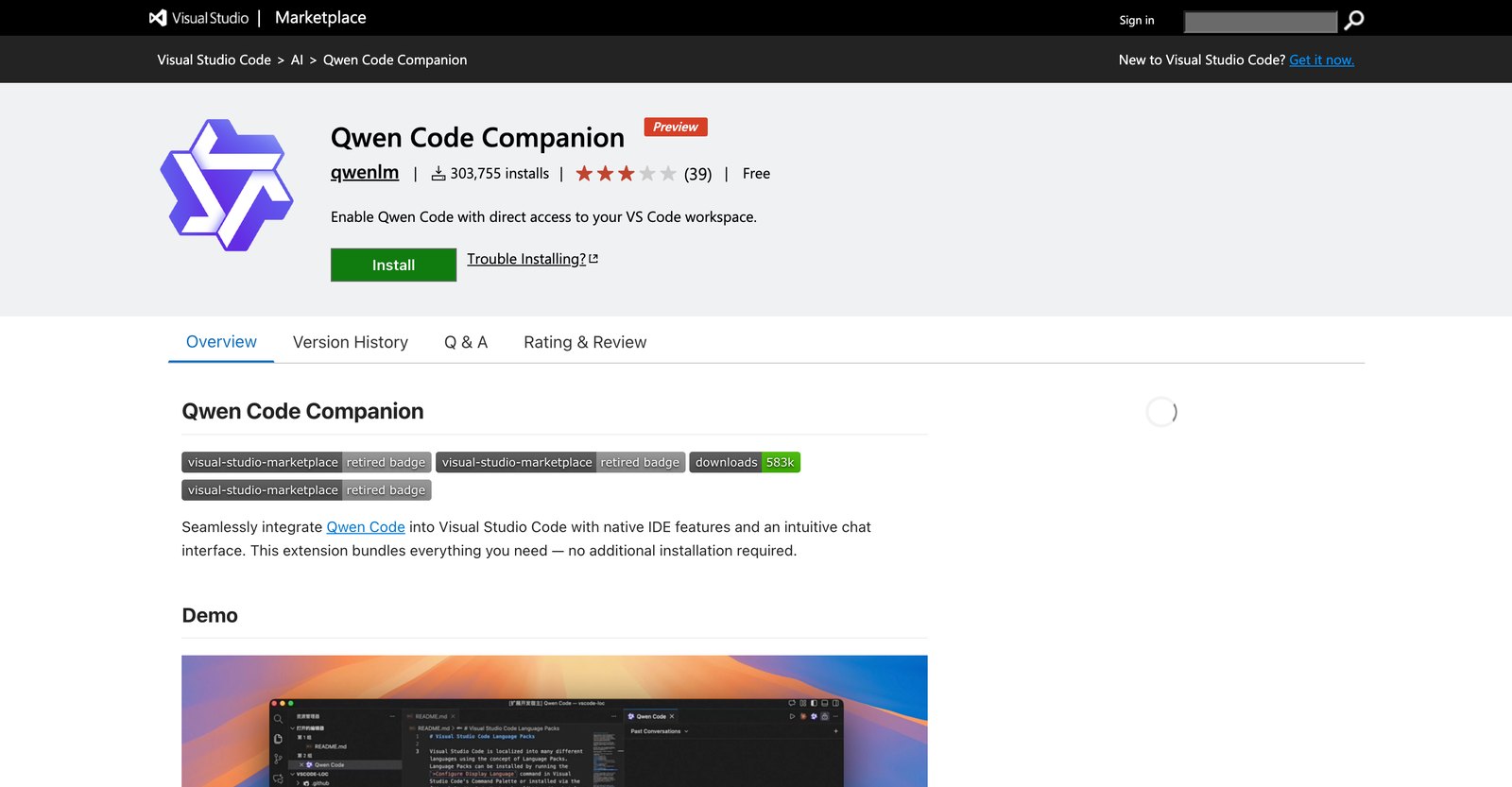
Task: Open the Rating & Review tab
Action: [585, 342]
